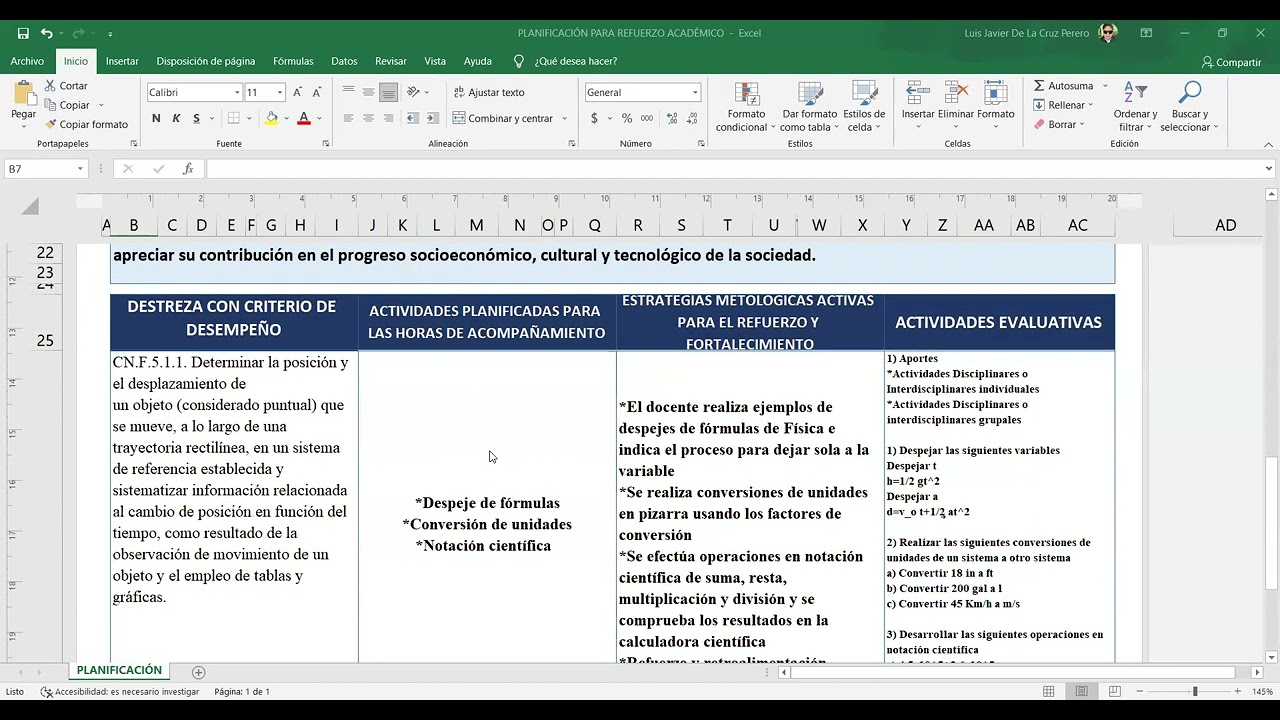Click Align right icon

388,118
